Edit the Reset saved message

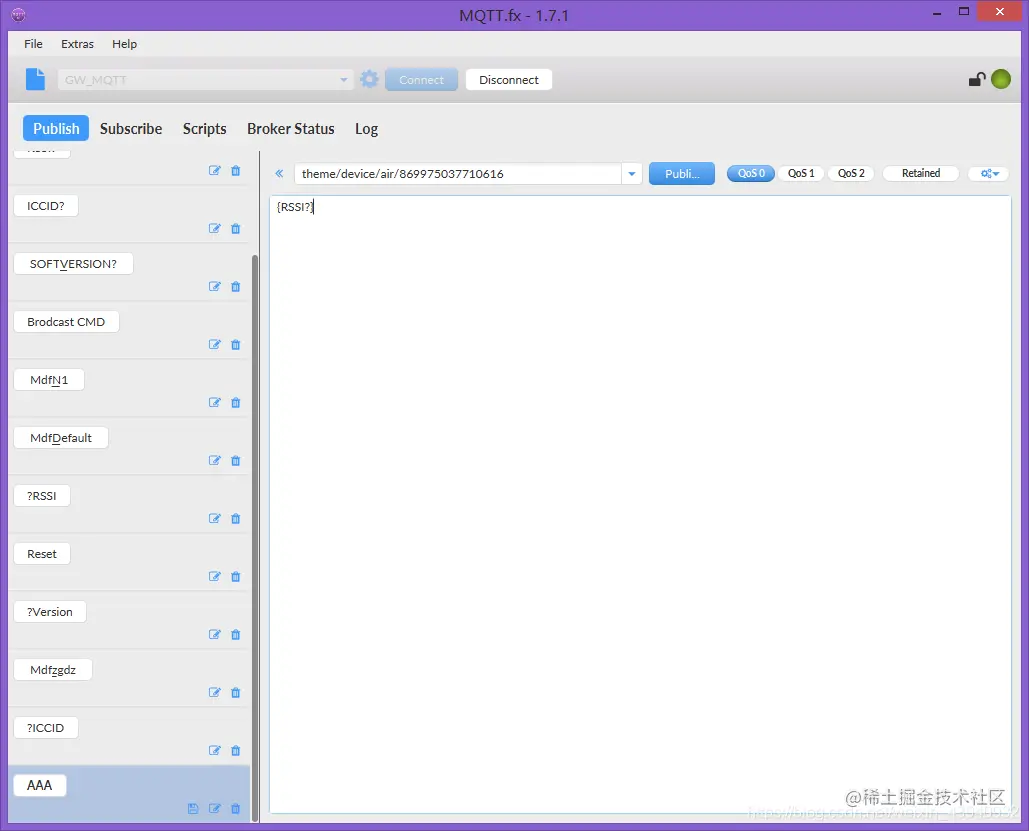[x=215, y=576]
